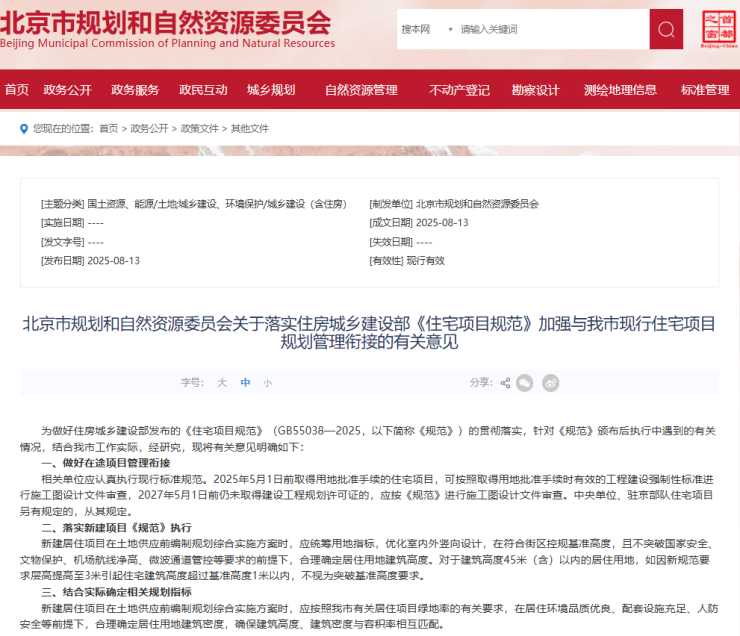Share article via WeChat icon

(525, 383)
